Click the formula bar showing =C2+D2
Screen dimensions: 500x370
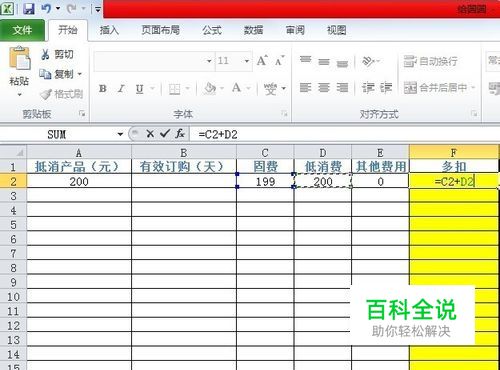[x=345, y=134]
